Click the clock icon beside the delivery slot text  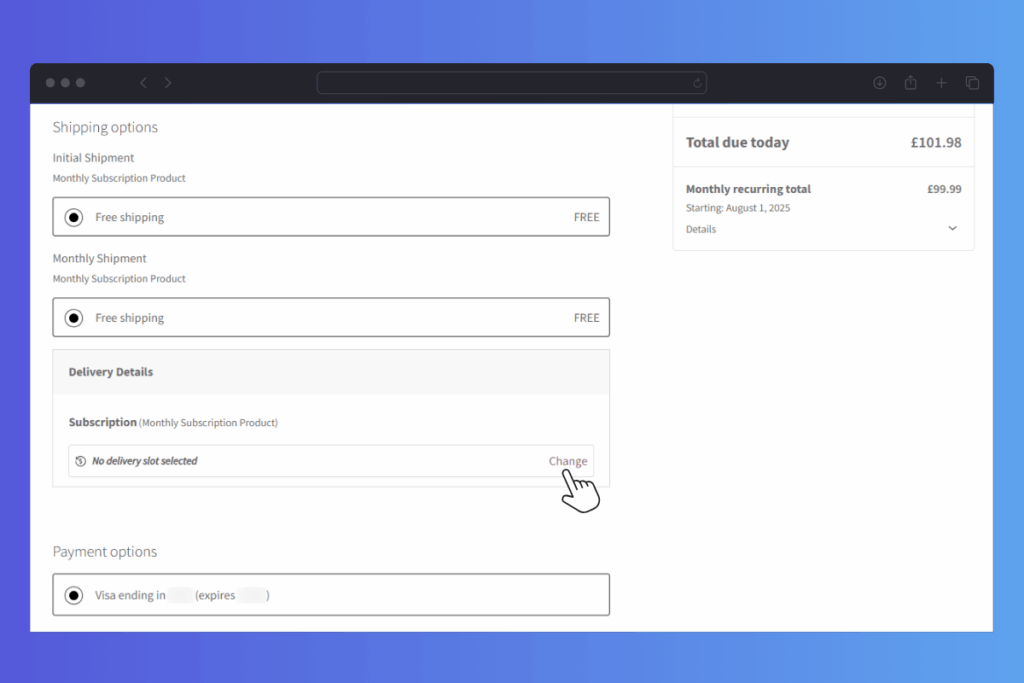point(79,461)
